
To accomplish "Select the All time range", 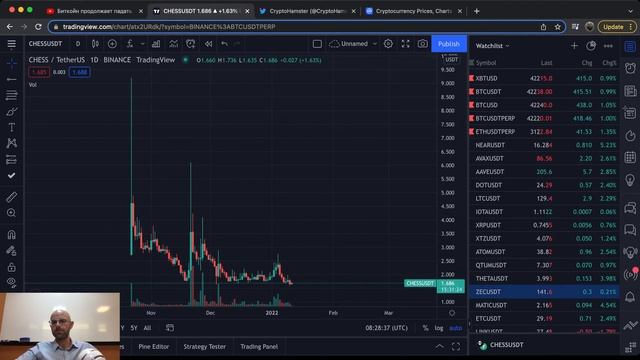I will pyautogui.click(x=147, y=328).
